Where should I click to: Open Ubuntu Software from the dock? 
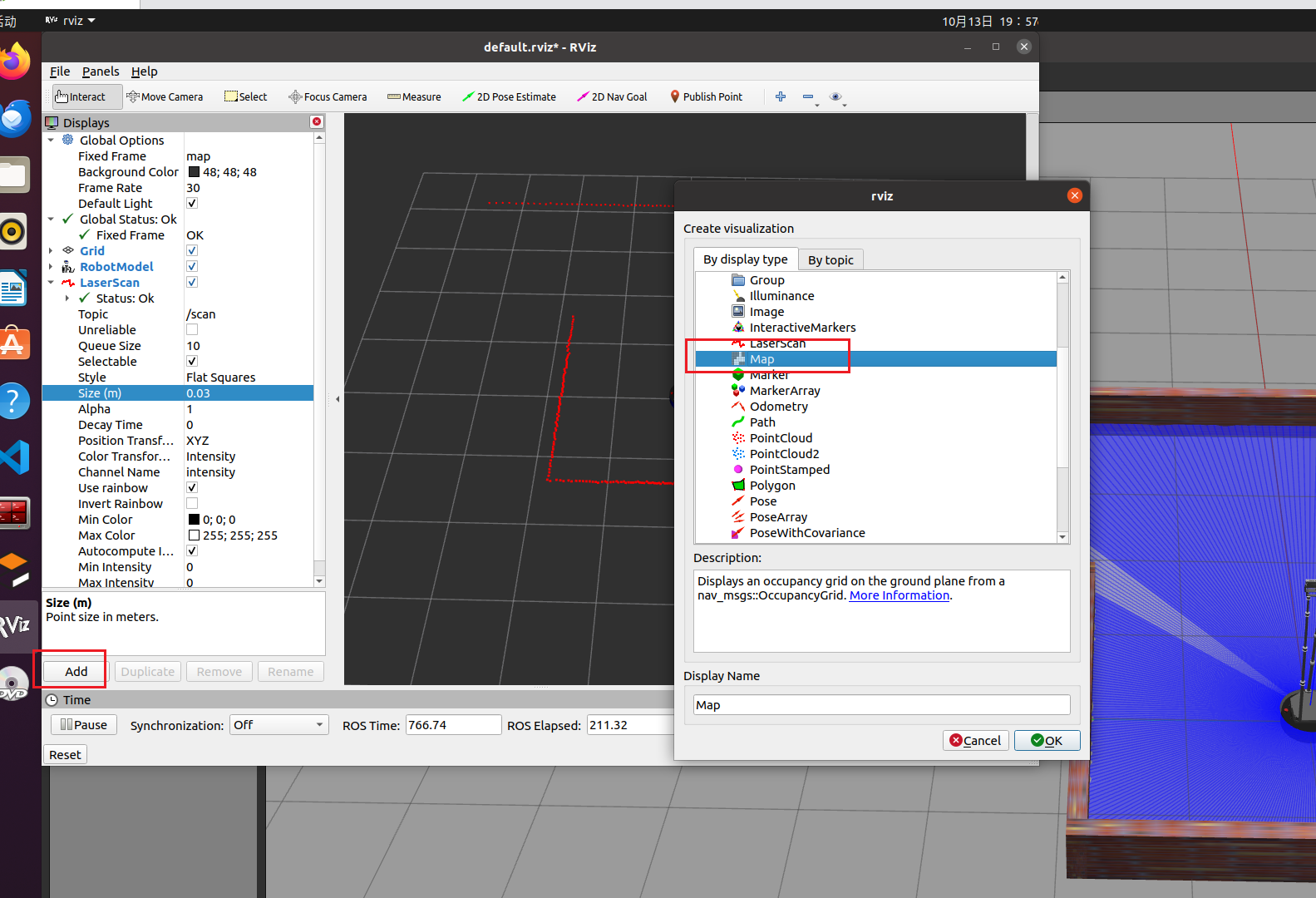[14, 344]
